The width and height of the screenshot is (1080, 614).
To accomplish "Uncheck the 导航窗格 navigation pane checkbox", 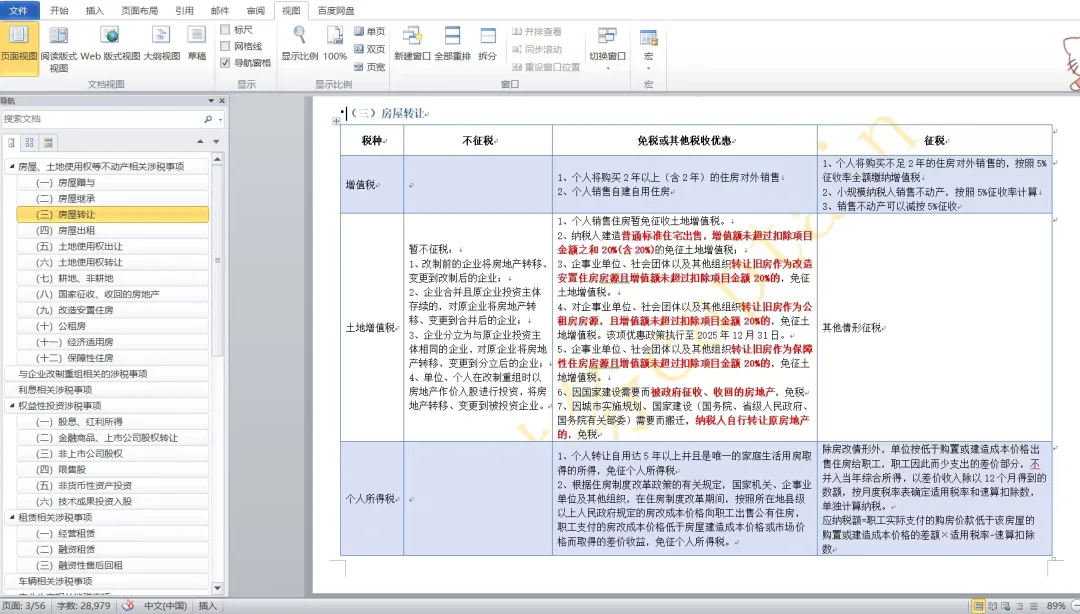I will tap(225, 62).
